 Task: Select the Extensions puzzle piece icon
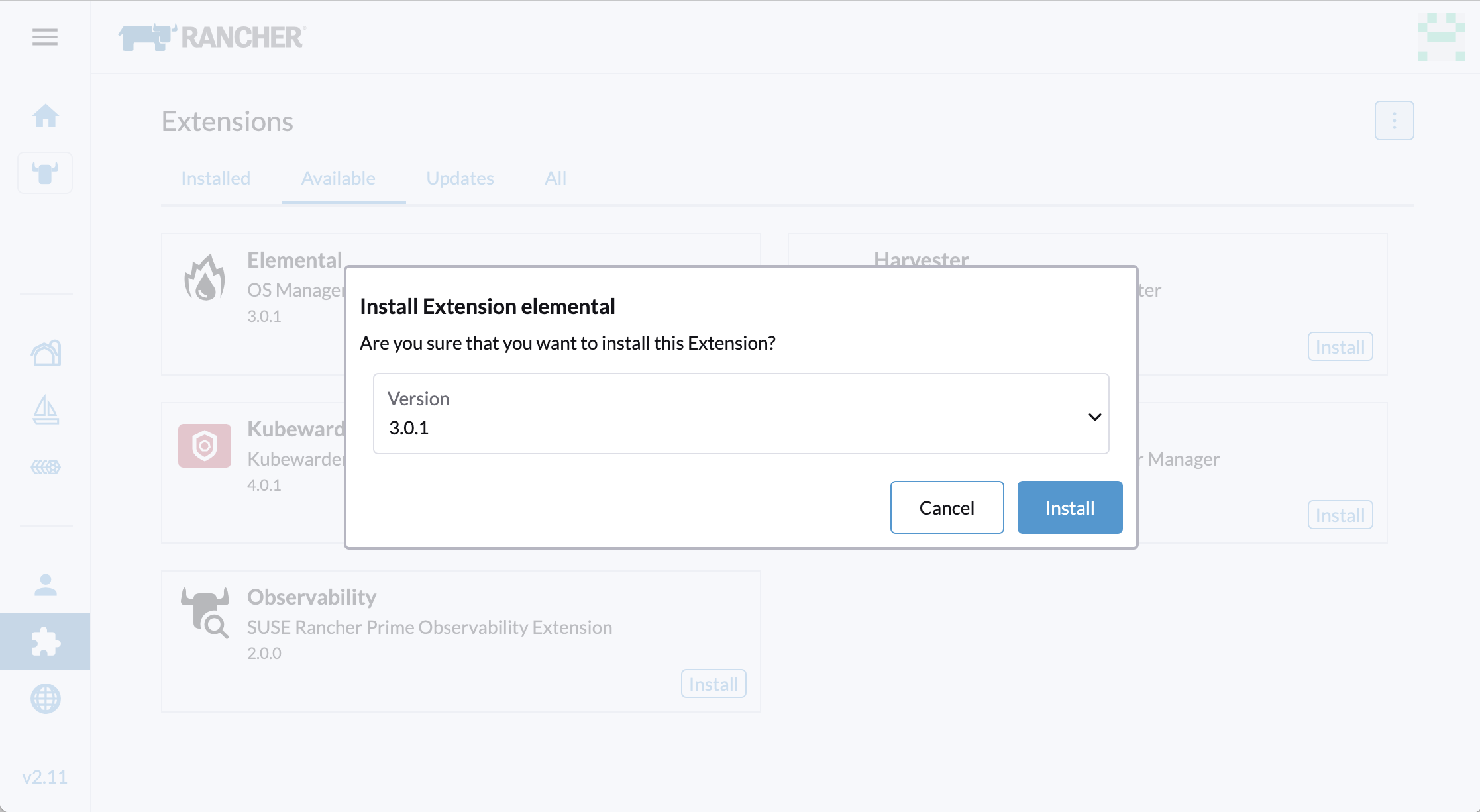pos(45,642)
